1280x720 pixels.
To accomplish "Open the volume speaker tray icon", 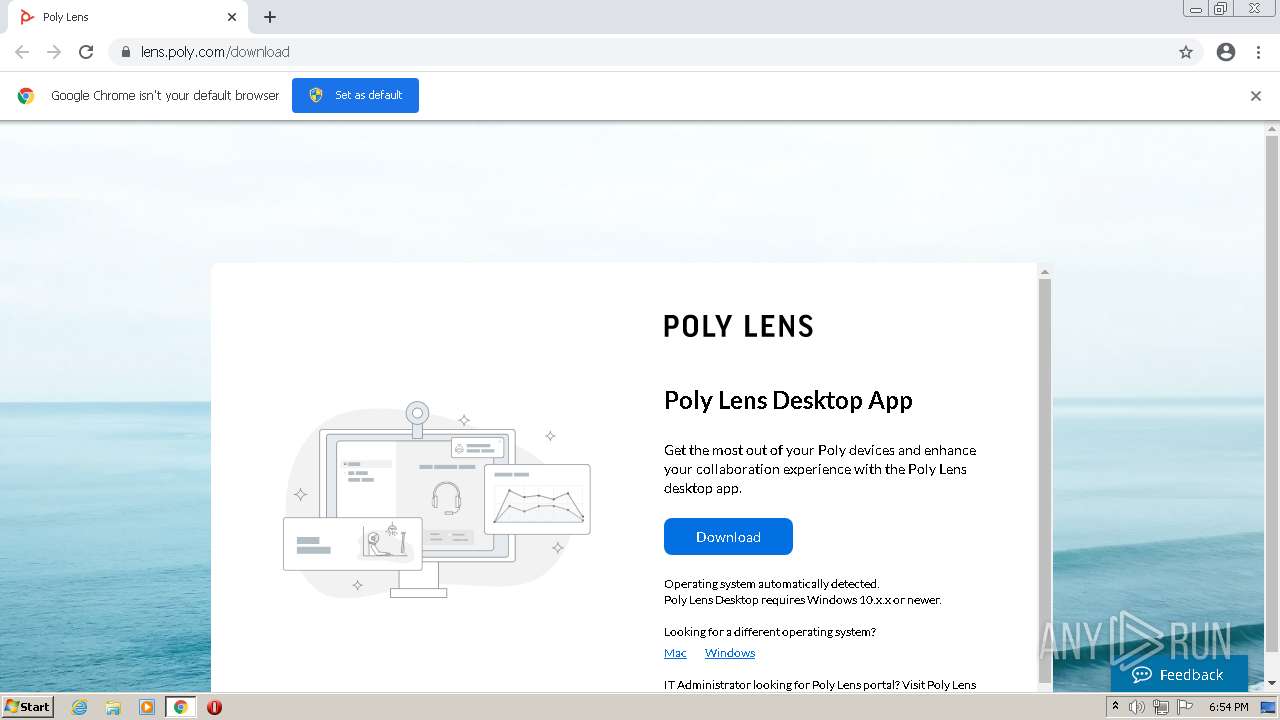I will (x=1137, y=707).
